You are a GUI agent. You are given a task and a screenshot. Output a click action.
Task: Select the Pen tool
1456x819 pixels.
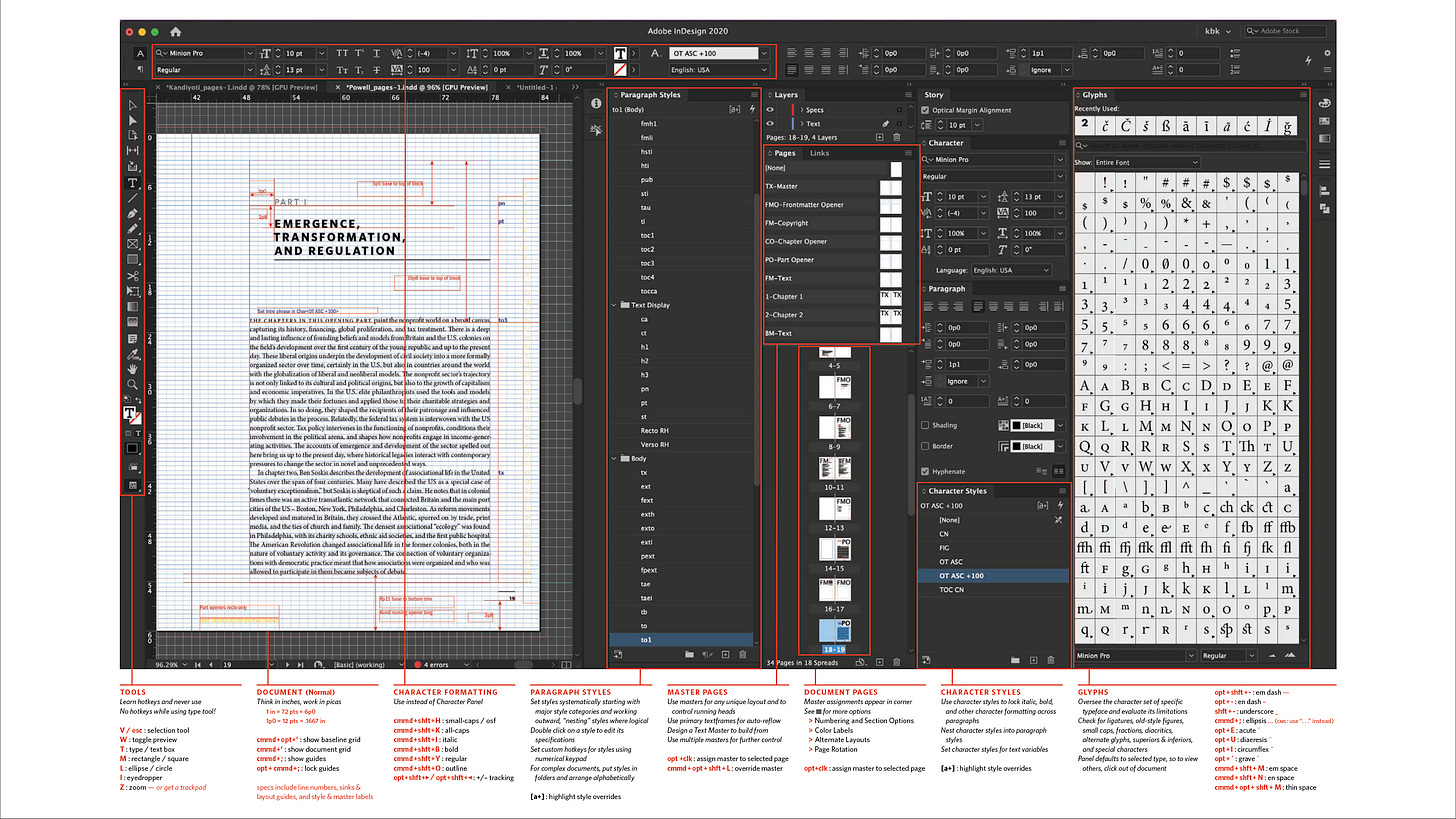click(x=132, y=214)
